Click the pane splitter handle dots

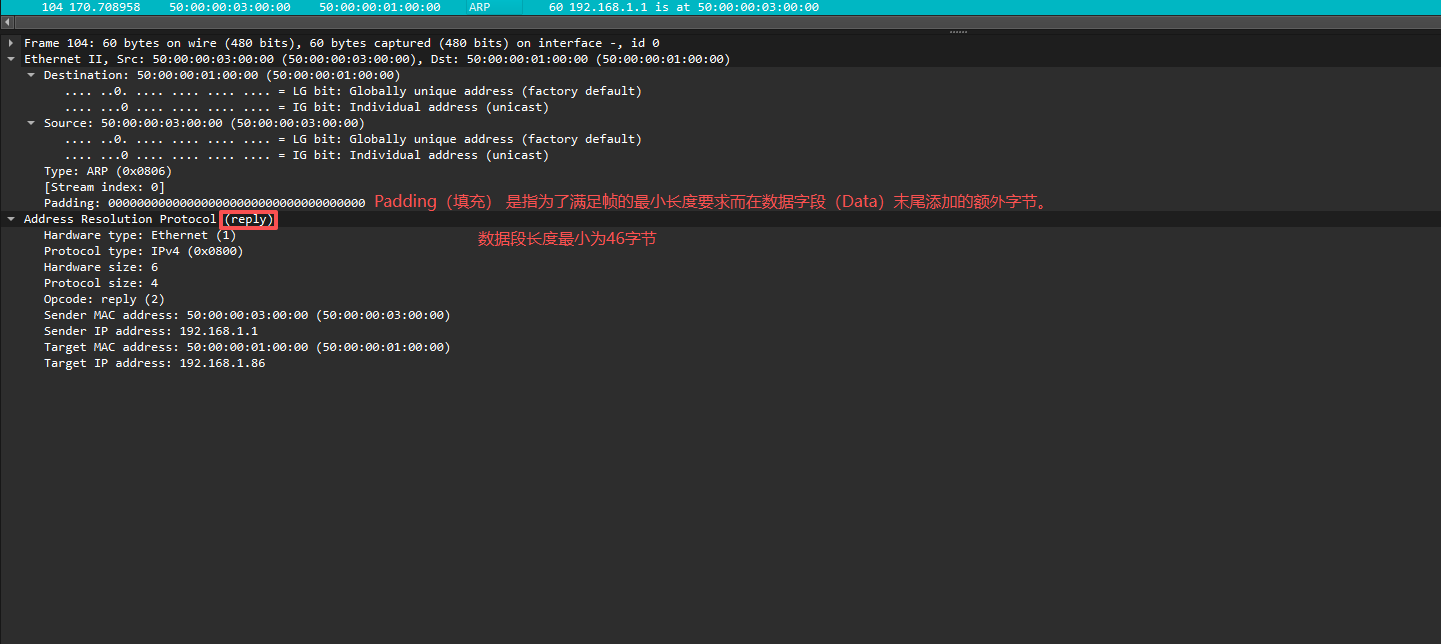click(957, 32)
